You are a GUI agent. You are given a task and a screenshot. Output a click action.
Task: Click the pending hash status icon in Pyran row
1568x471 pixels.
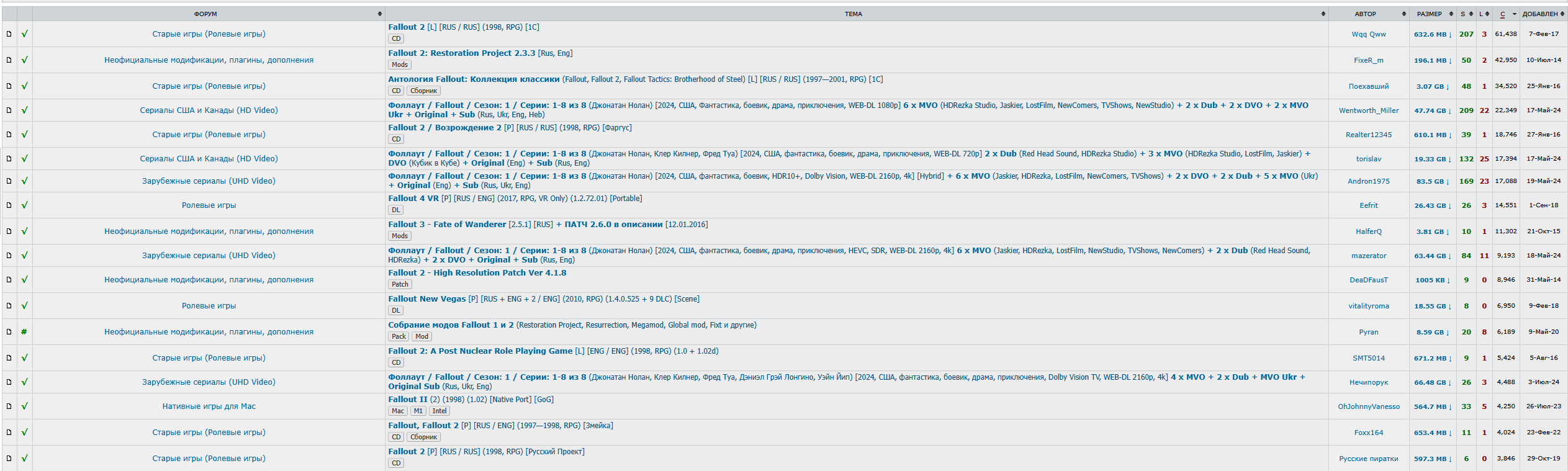[x=24, y=332]
